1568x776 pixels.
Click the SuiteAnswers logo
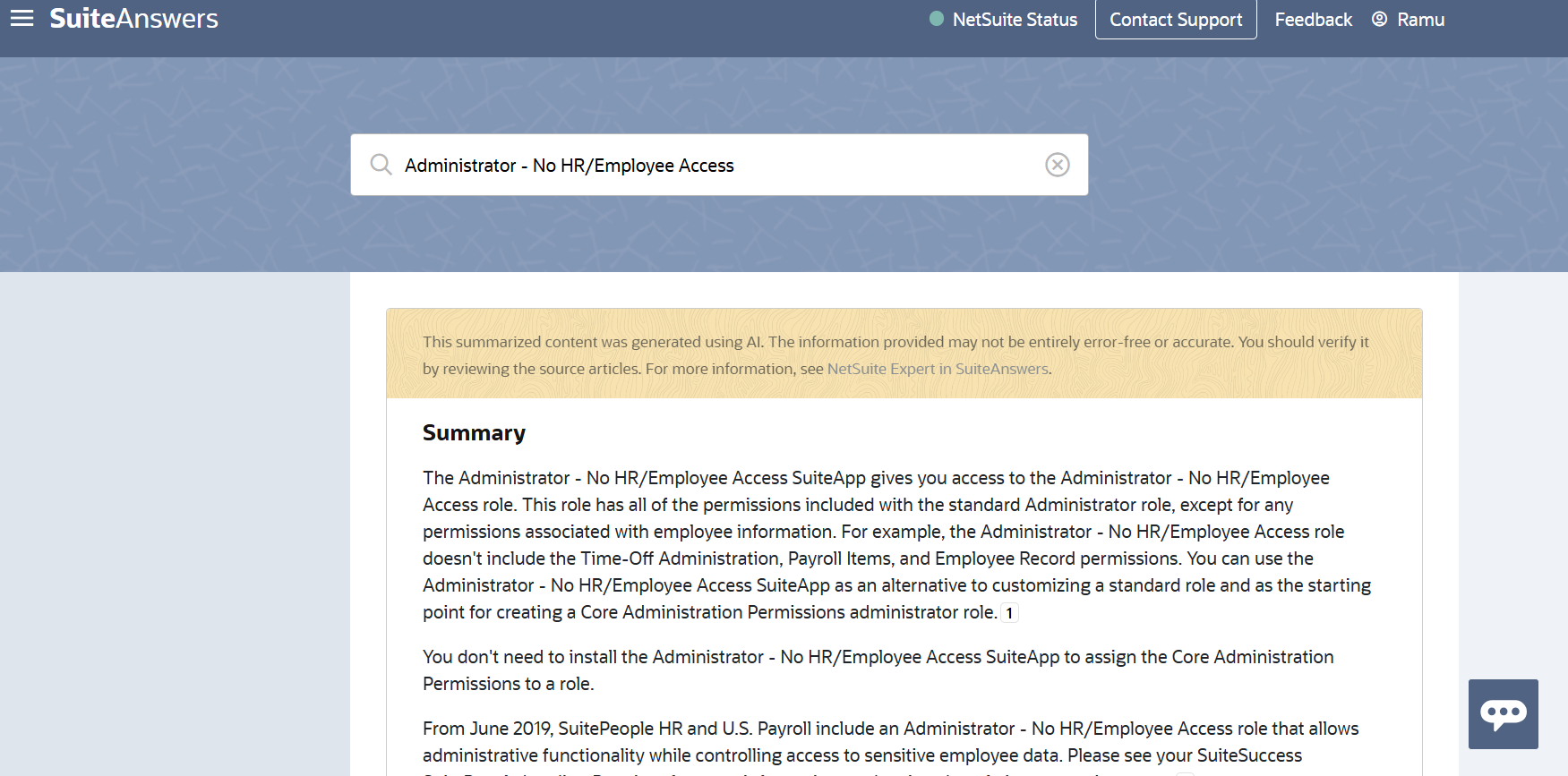point(133,18)
